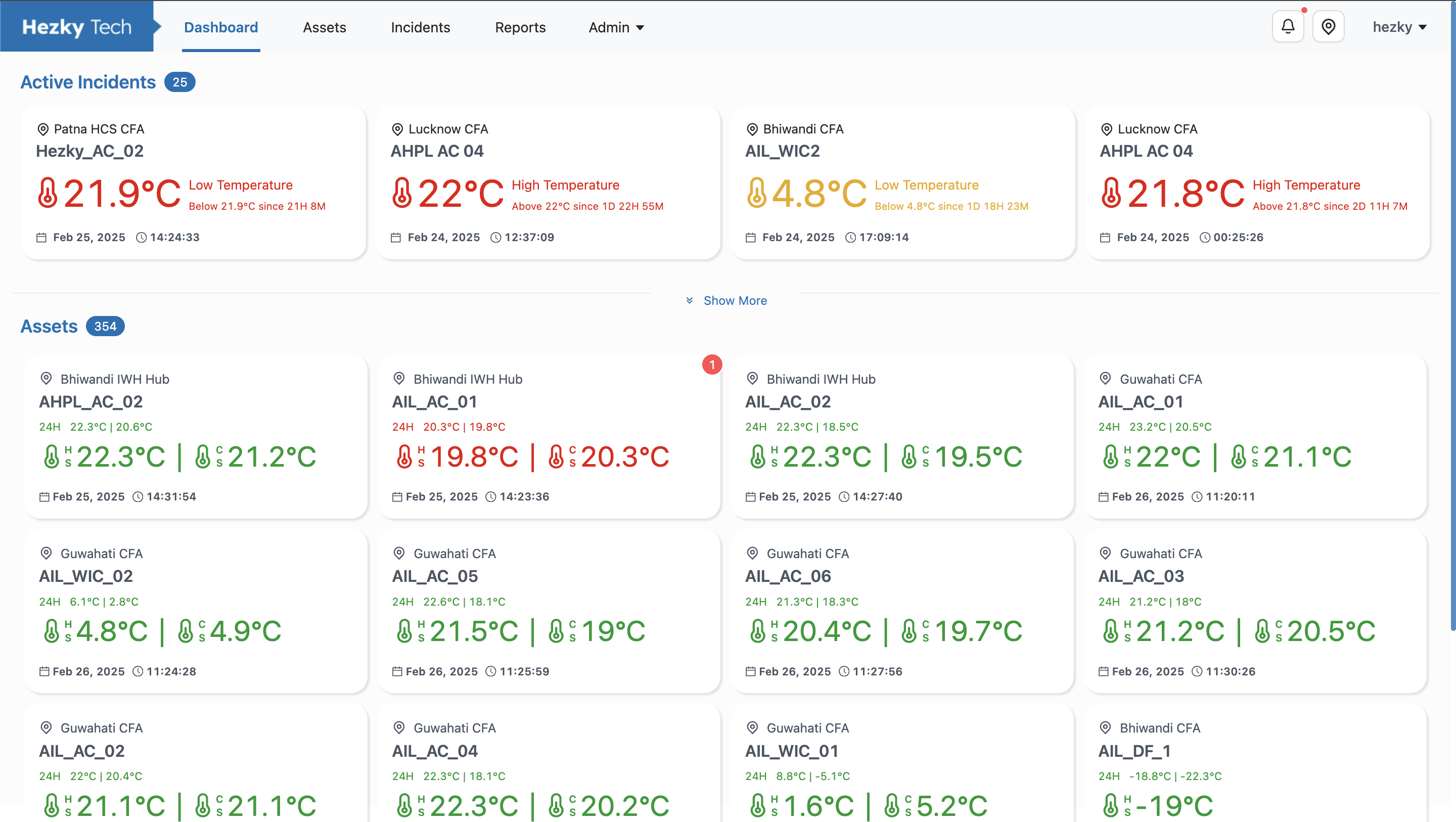Click the Assets count badge 354
Screen dimensions: 1456x822
[x=105, y=327]
